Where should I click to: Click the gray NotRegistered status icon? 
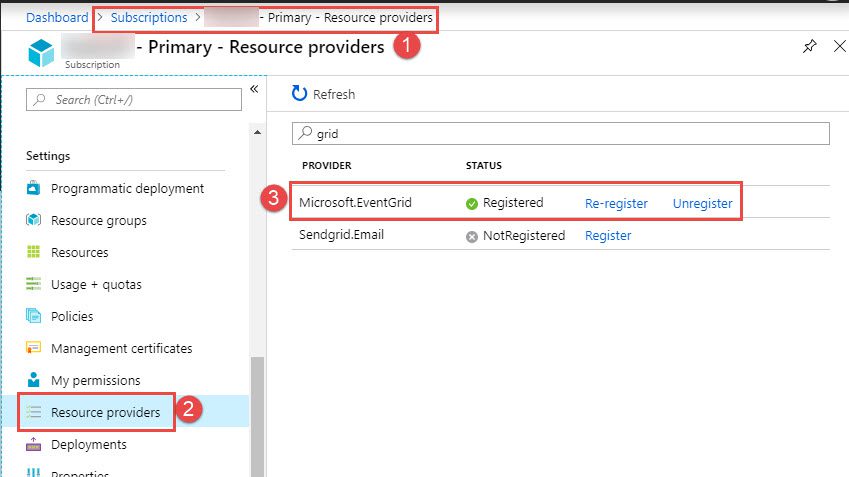pos(472,237)
